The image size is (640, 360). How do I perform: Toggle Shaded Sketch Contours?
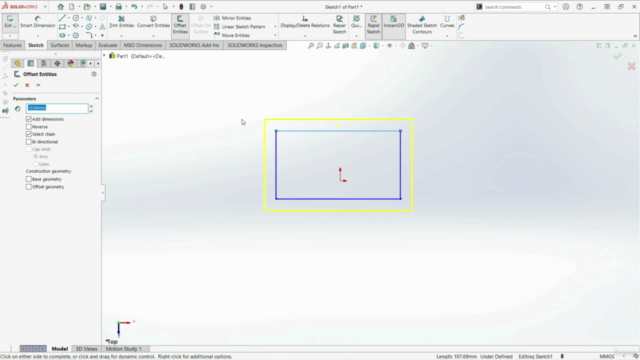tap(422, 24)
